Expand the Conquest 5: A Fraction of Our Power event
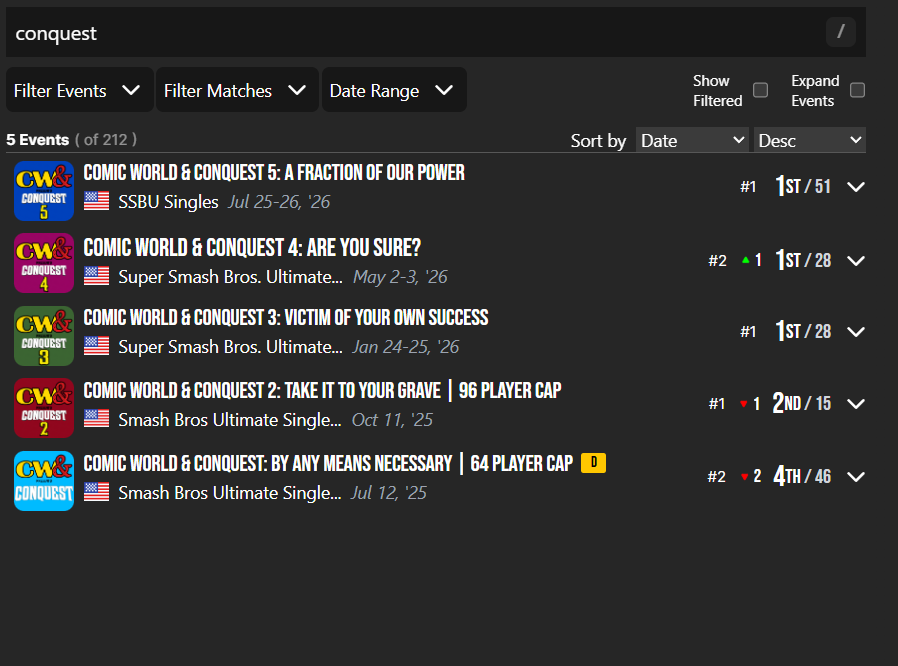898x666 pixels. click(856, 187)
